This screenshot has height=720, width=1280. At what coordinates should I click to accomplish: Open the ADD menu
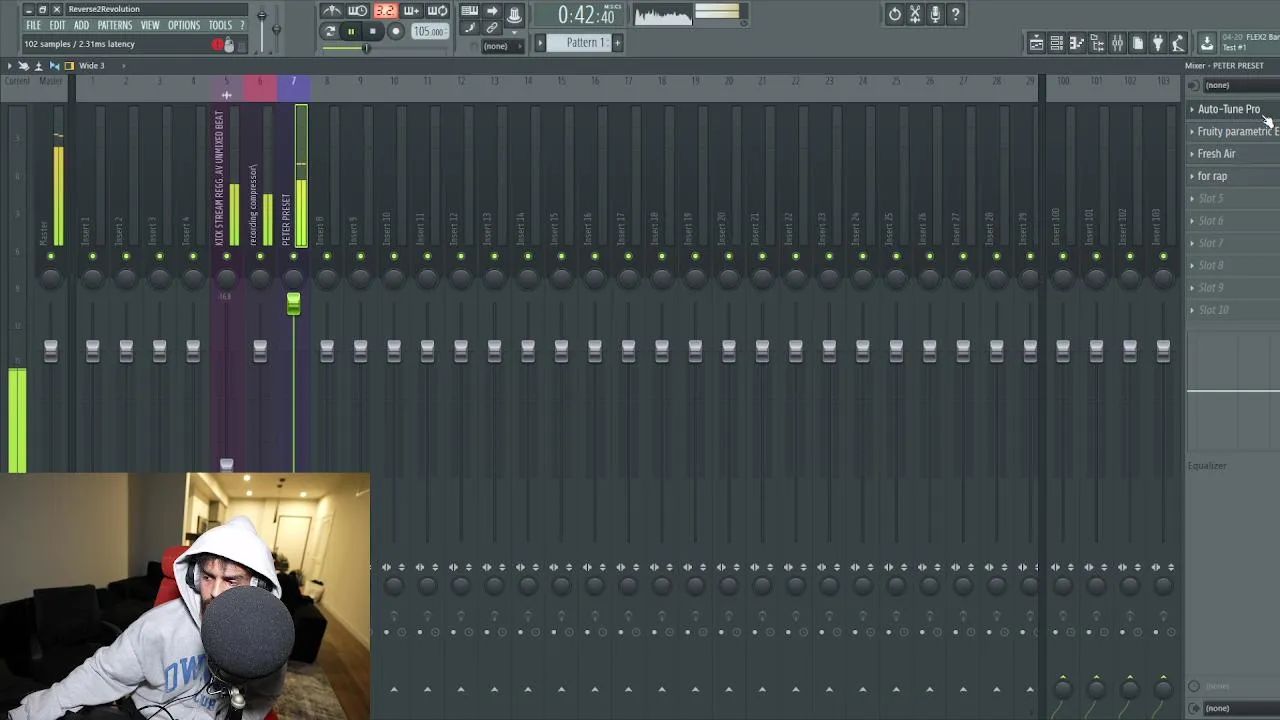pyautogui.click(x=81, y=25)
